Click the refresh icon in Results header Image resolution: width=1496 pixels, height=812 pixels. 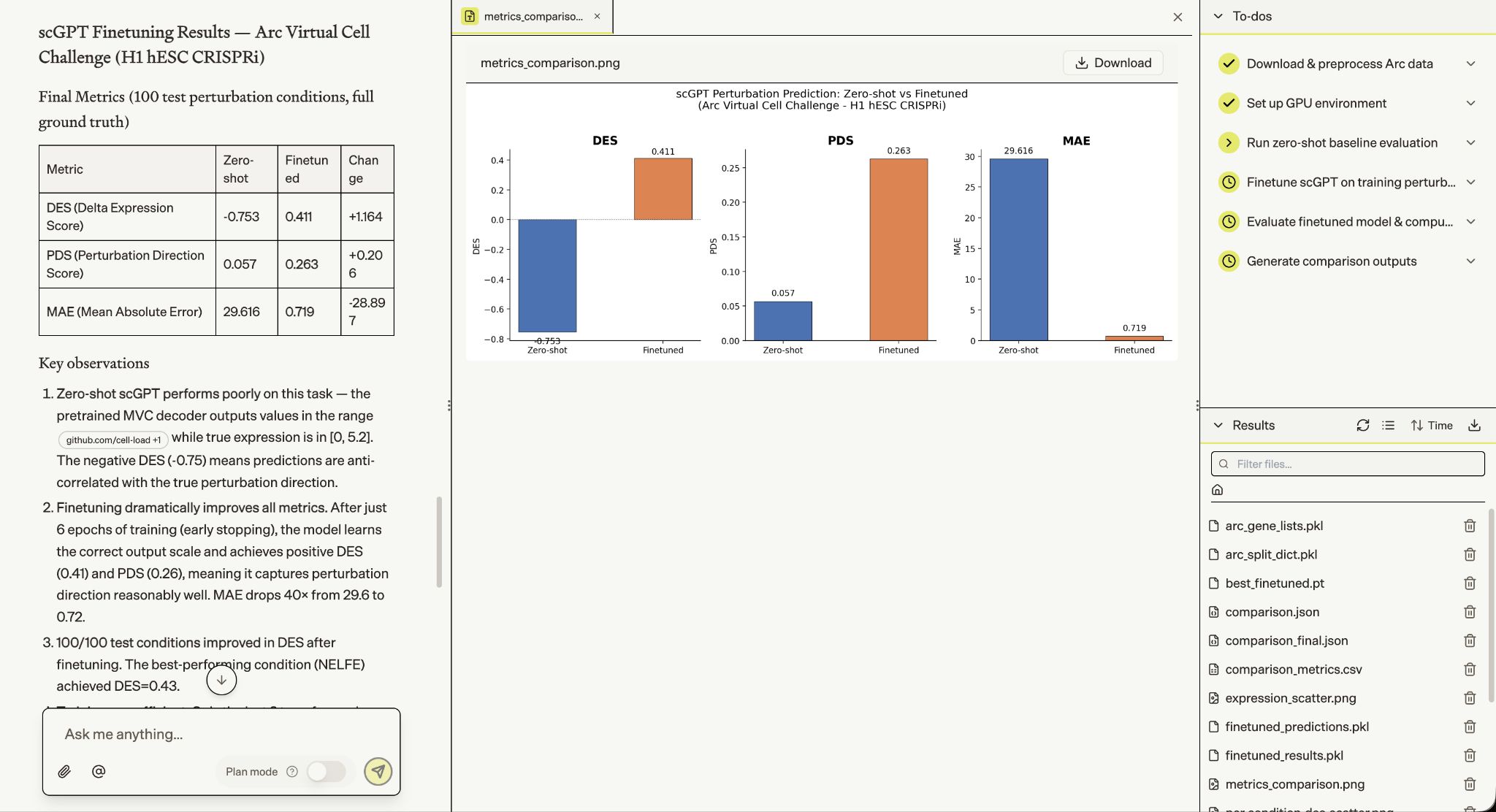[x=1362, y=425]
